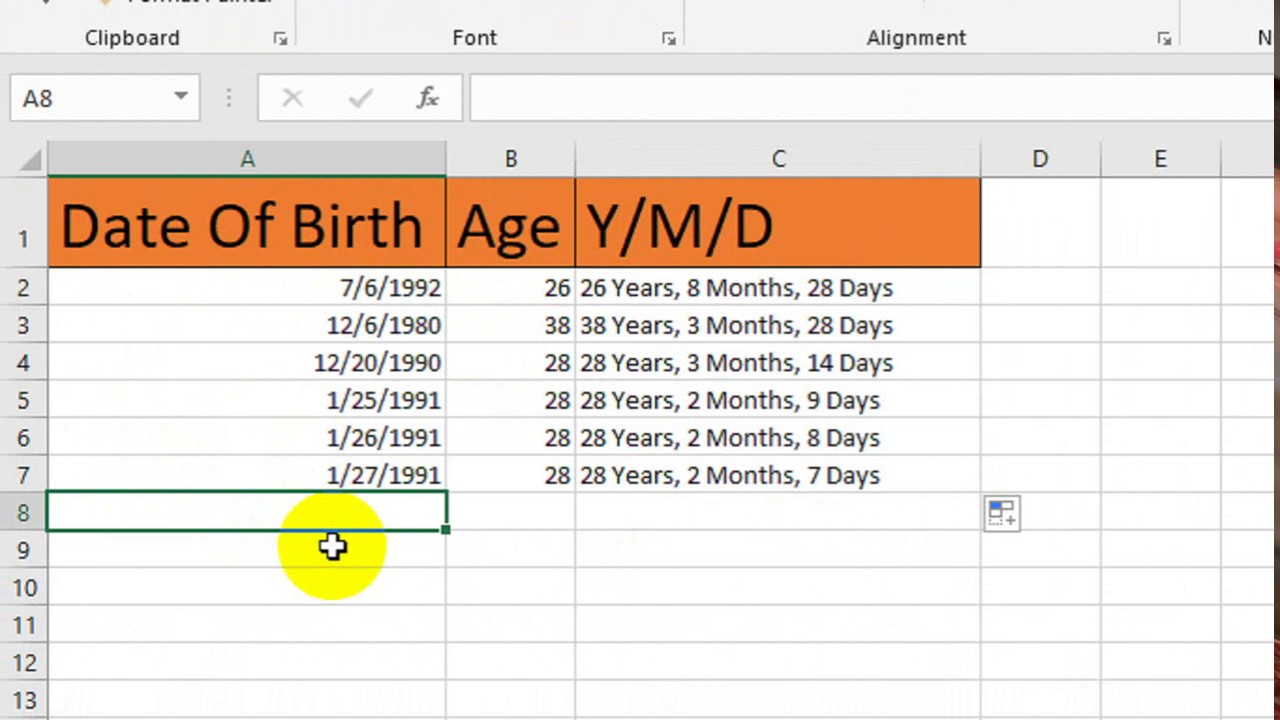Image resolution: width=1280 pixels, height=720 pixels.
Task: Select column C header
Action: [x=778, y=160]
